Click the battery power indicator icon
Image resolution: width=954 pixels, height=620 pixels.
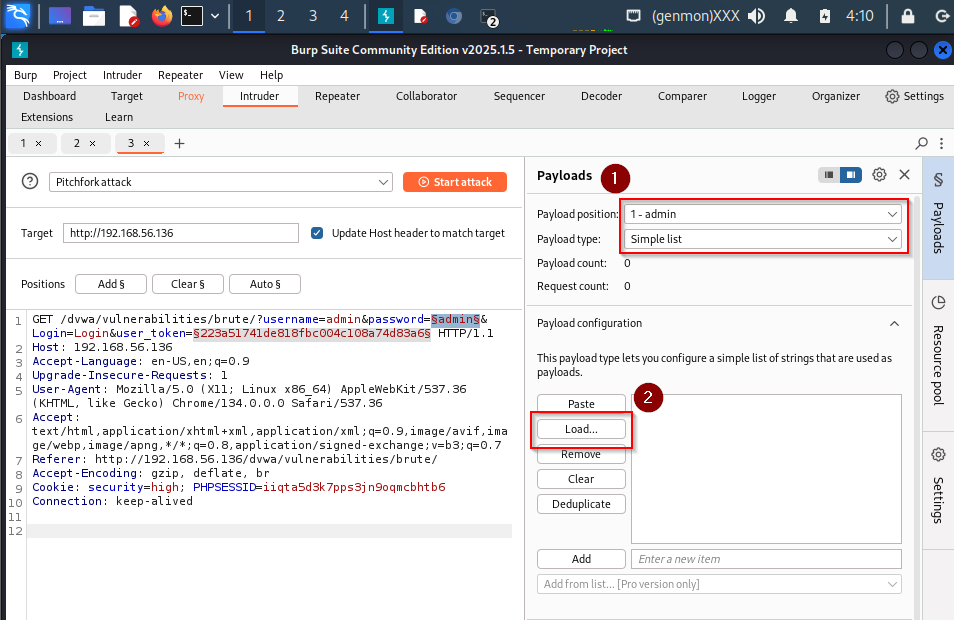[824, 16]
